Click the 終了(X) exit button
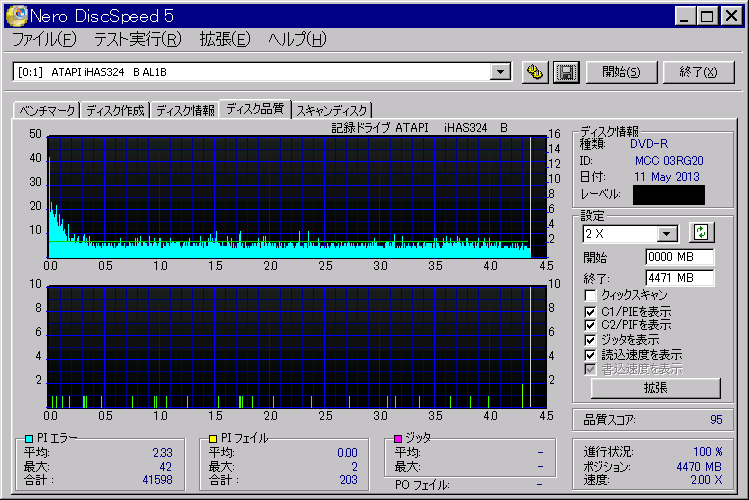This screenshot has height=500, width=749. (x=698, y=72)
